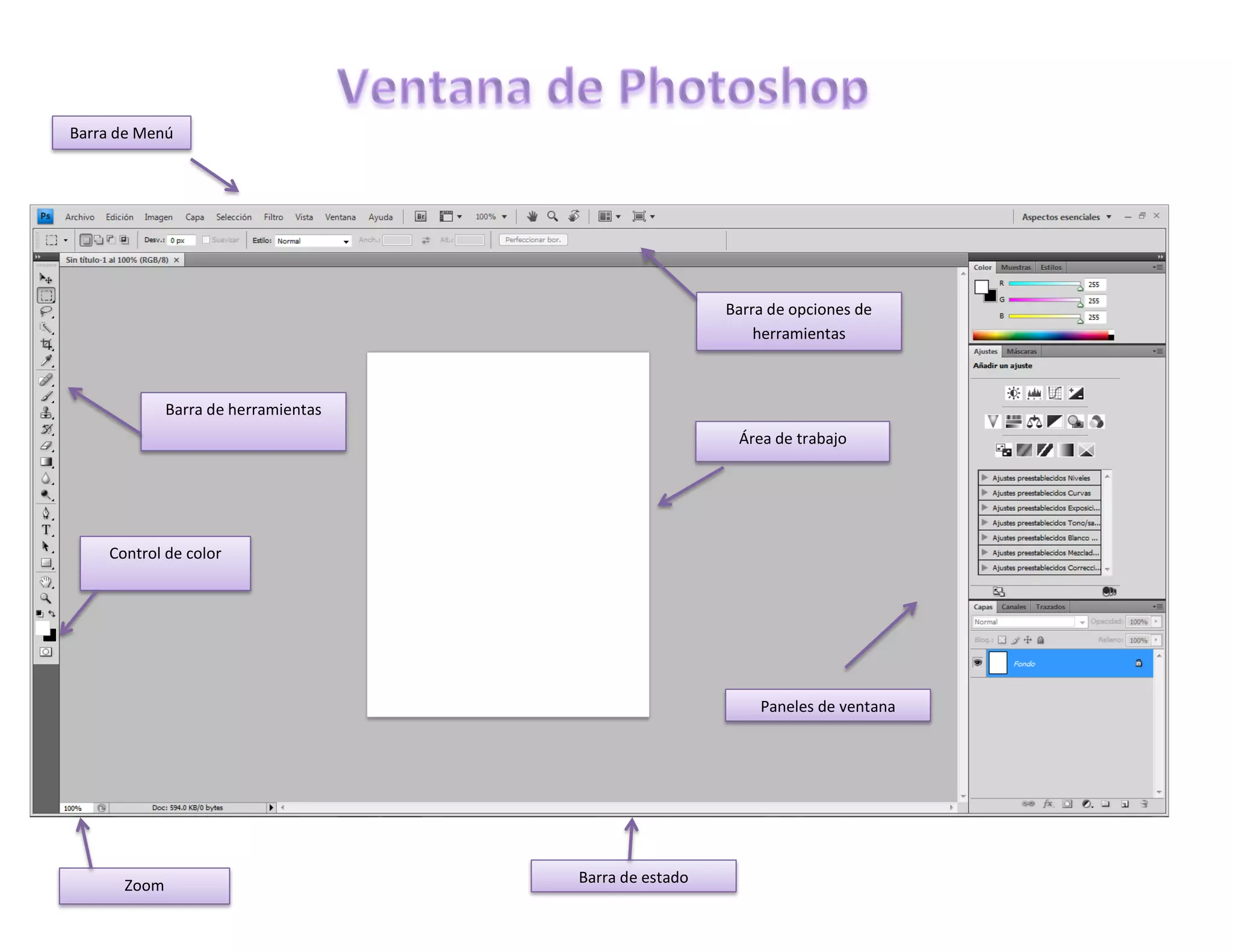
Task: Enable the Suavizar checkbox
Action: click(x=206, y=240)
